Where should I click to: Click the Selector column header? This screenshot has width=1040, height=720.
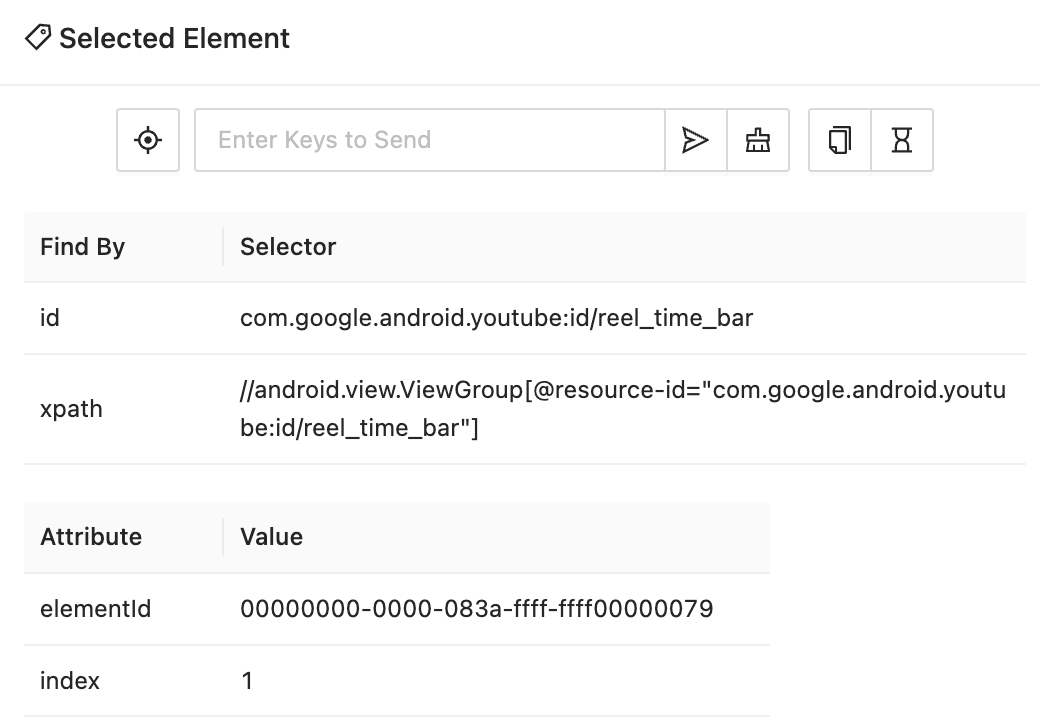[x=288, y=247]
